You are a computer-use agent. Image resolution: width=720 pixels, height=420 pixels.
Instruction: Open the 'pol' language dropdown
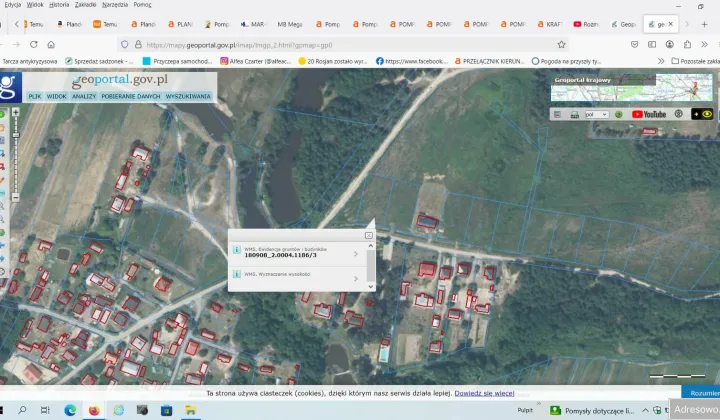597,114
